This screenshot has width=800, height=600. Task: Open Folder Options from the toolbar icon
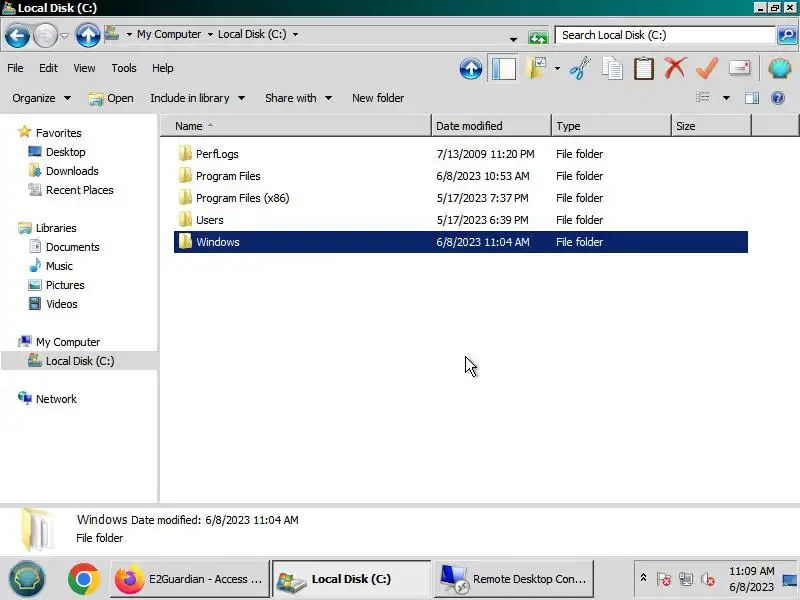537,68
